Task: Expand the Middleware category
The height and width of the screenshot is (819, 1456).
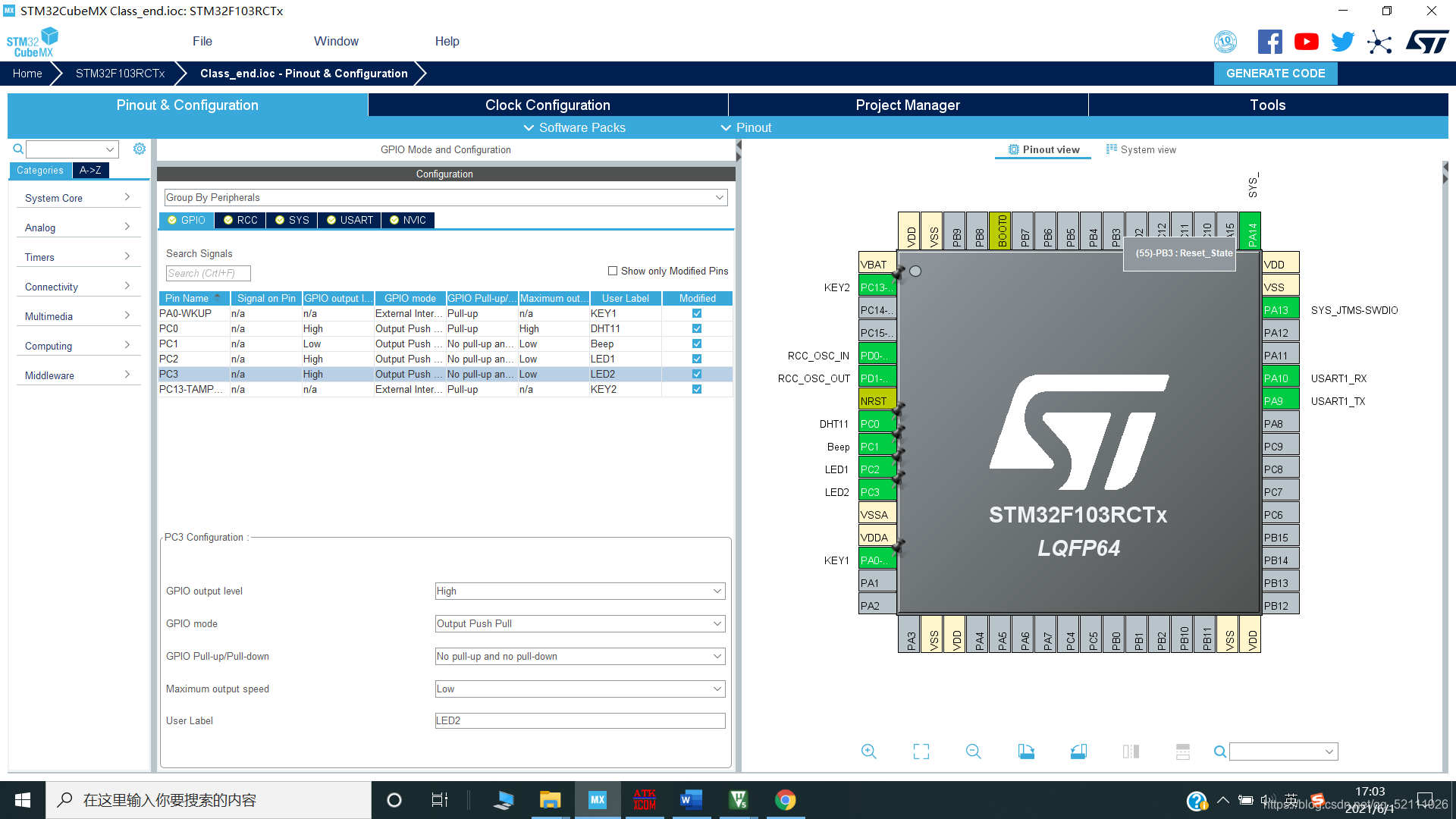Action: (x=77, y=375)
